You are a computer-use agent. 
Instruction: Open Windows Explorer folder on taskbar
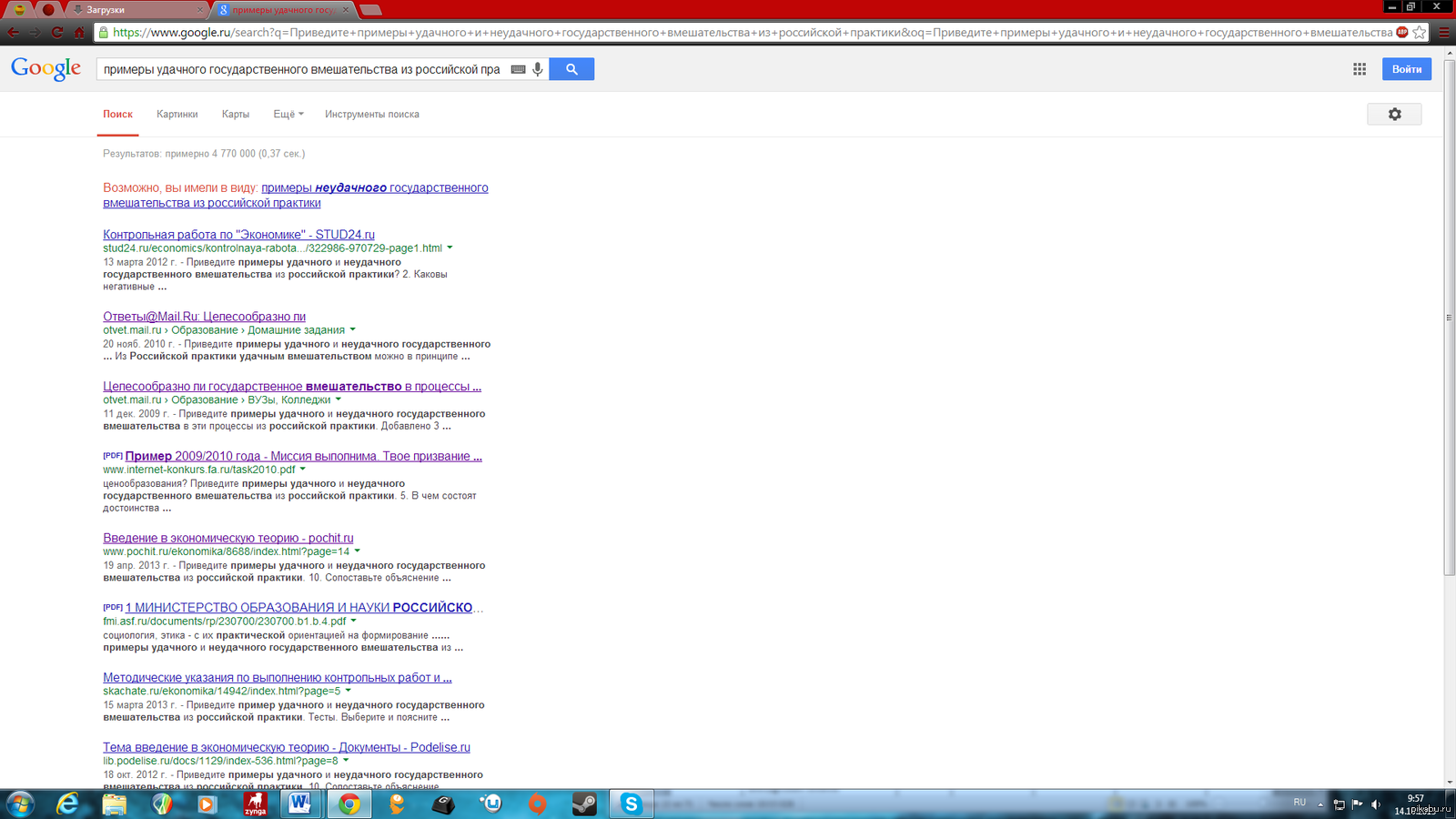point(115,804)
